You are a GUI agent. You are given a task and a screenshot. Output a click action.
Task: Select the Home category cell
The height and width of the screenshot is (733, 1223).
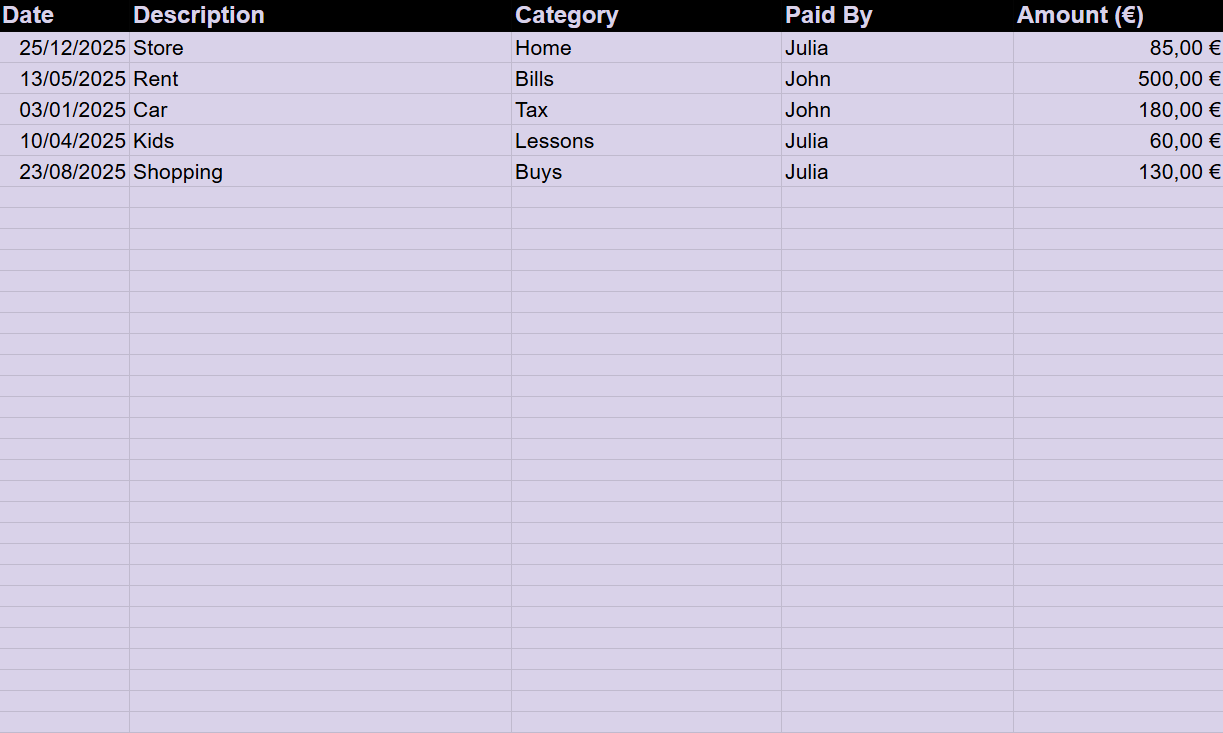tap(543, 48)
